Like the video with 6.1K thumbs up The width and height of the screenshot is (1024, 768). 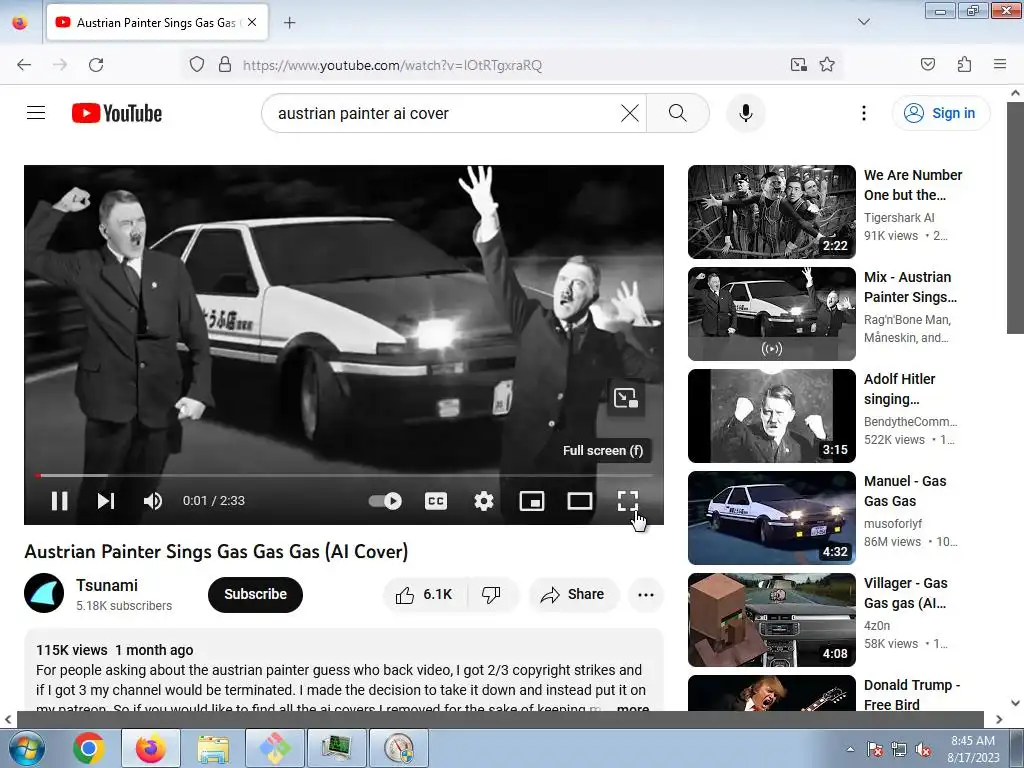[x=424, y=594]
